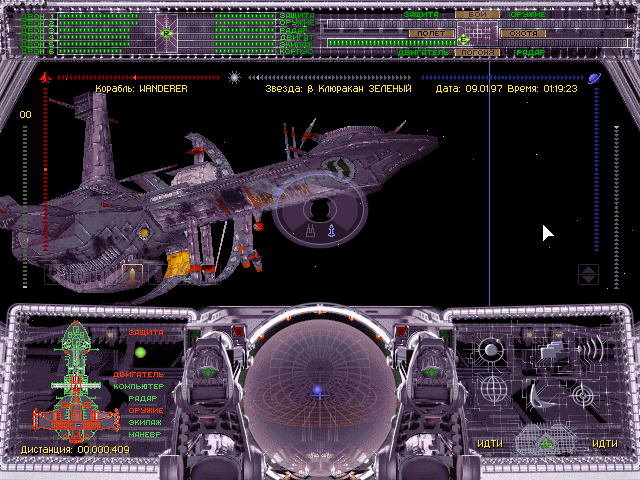Select КОМПЬЮТЕР in ship systems list

[x=138, y=386]
